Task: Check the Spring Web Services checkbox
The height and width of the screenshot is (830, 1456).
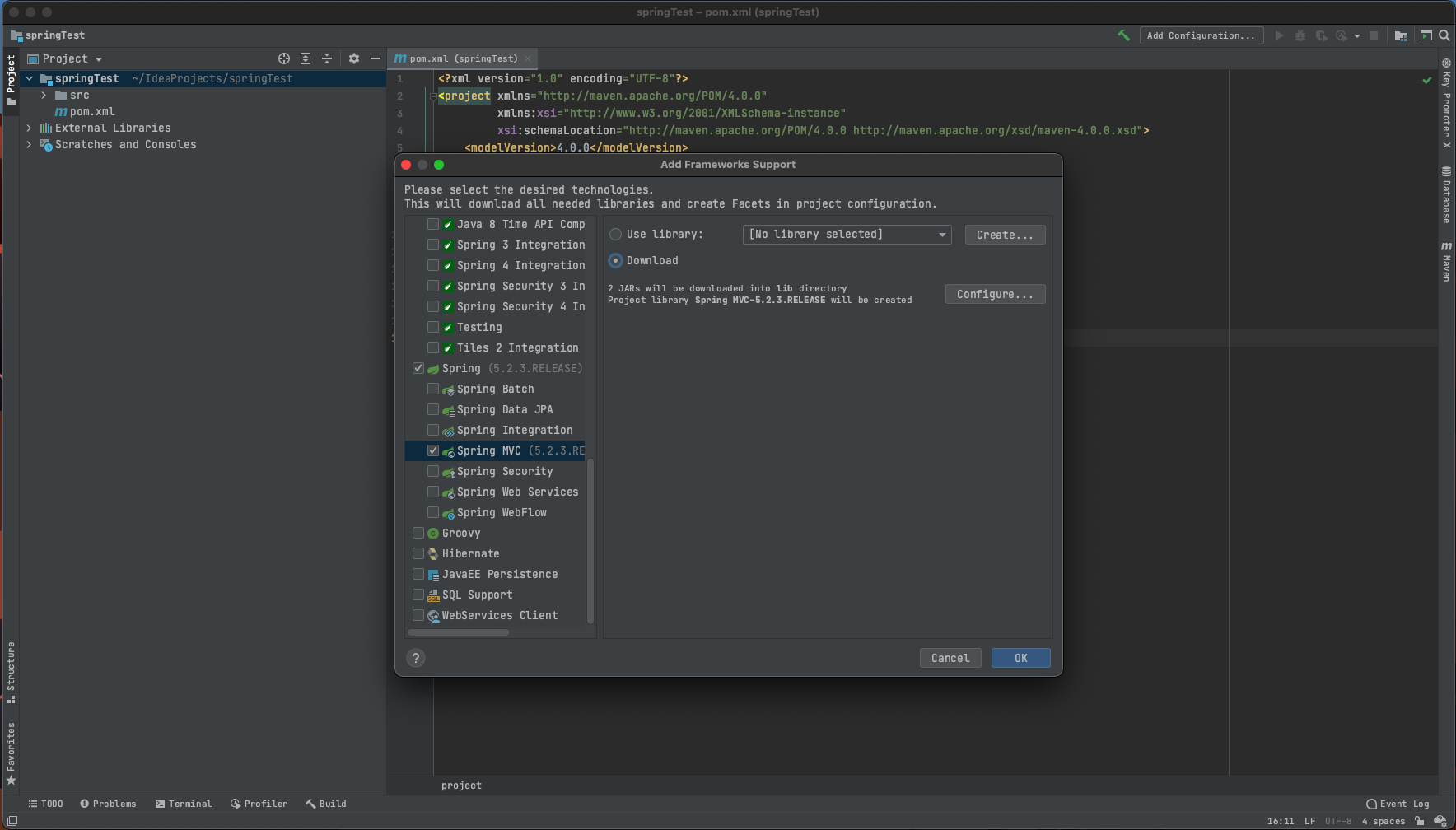Action: pyautogui.click(x=433, y=492)
